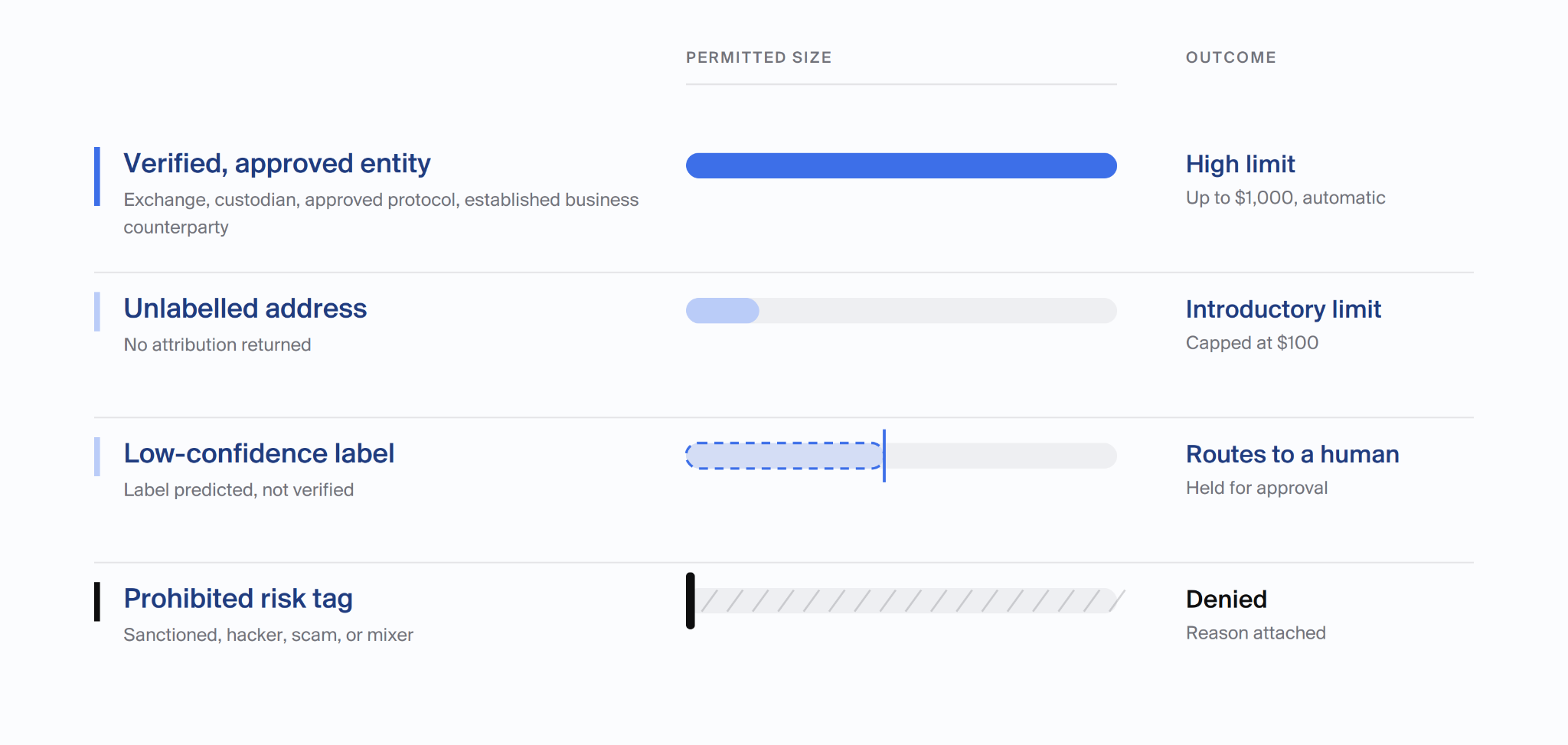Click the full blue High limit bar
Viewport: 1568px width, 745px height.
901,165
